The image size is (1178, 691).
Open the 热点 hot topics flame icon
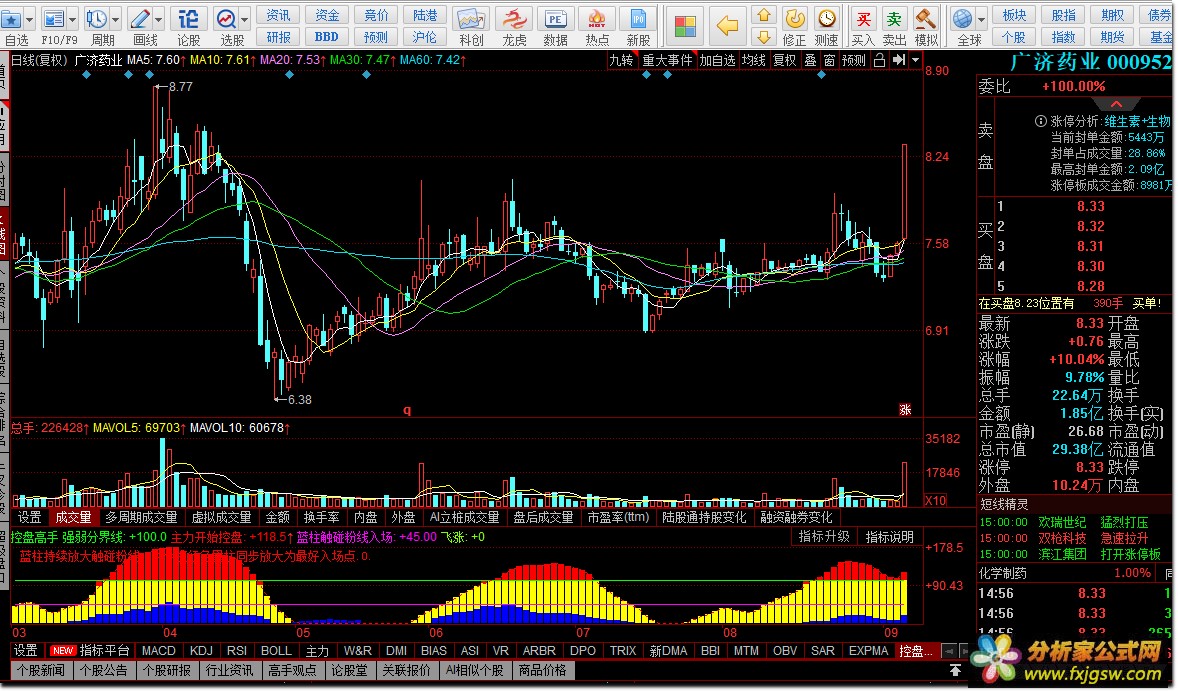tap(597, 19)
